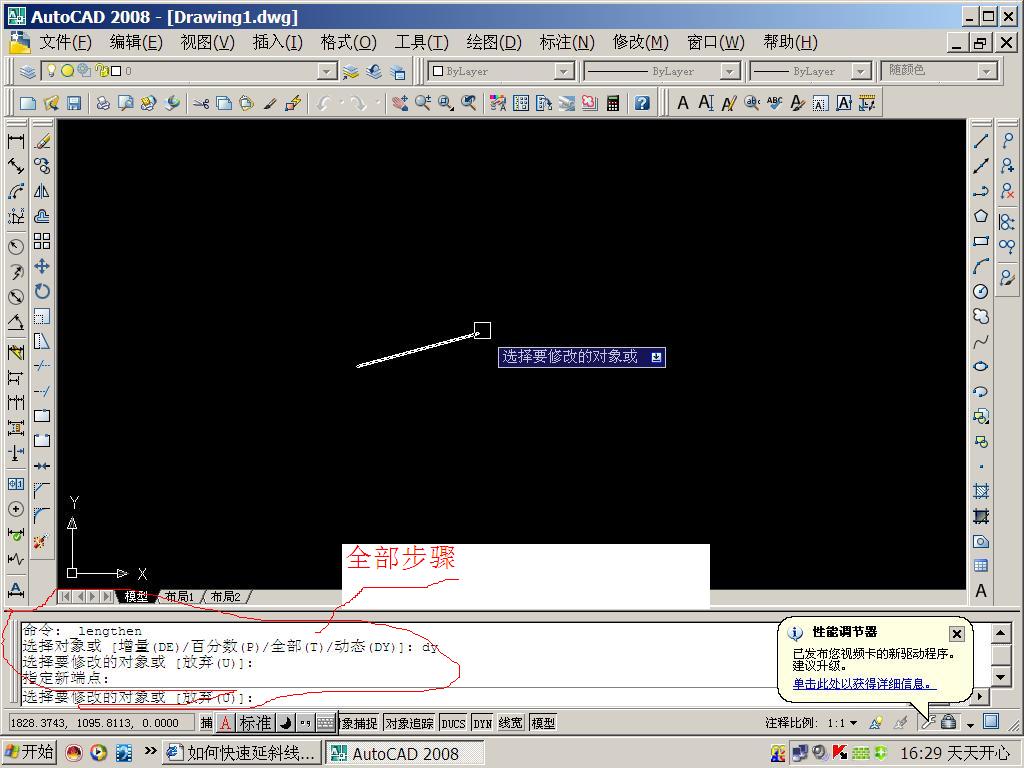
Task: Open the ByLayer lineweight dropdown
Action: click(x=861, y=71)
